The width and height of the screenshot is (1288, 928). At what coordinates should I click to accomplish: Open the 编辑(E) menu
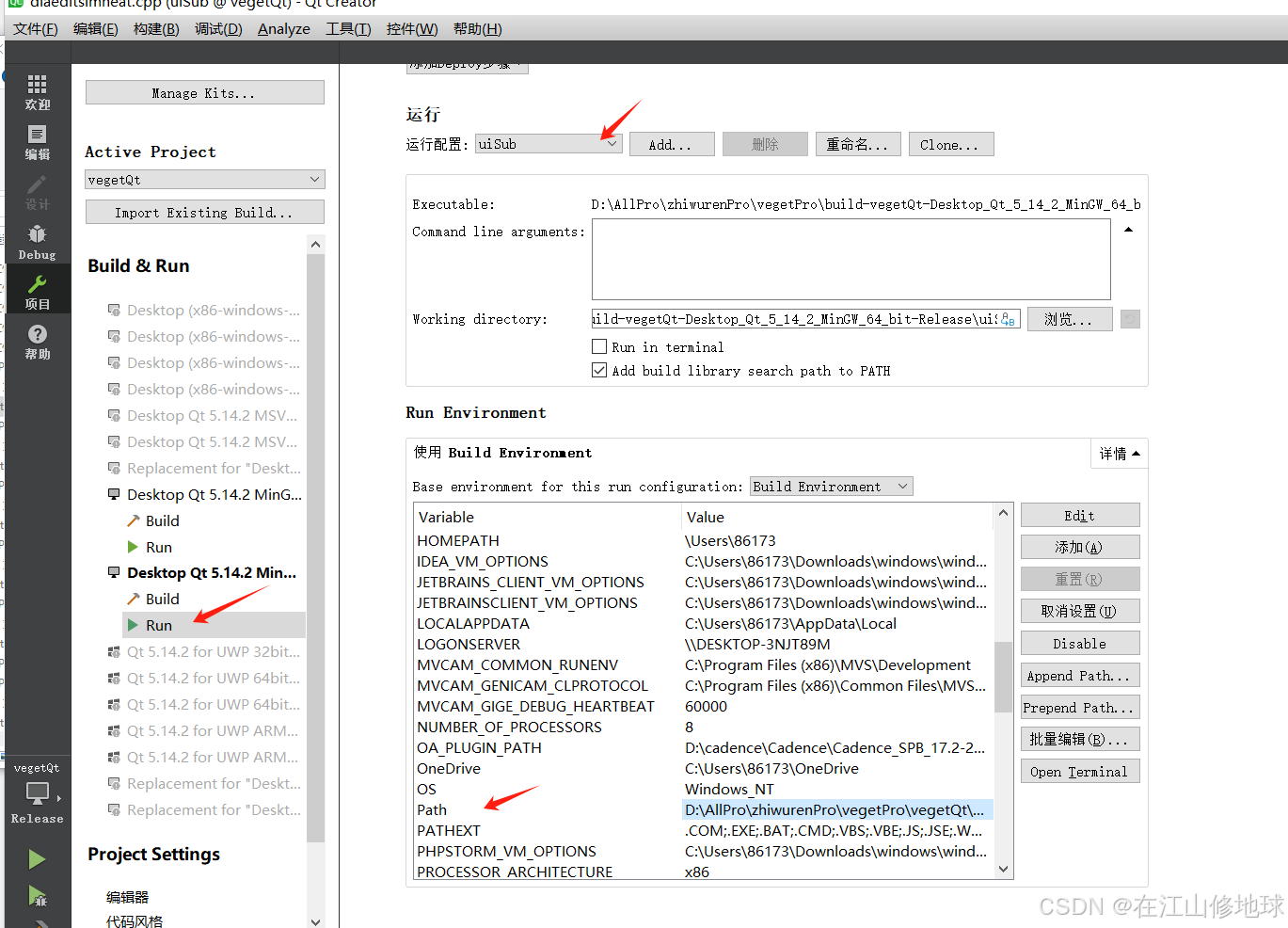[x=96, y=28]
